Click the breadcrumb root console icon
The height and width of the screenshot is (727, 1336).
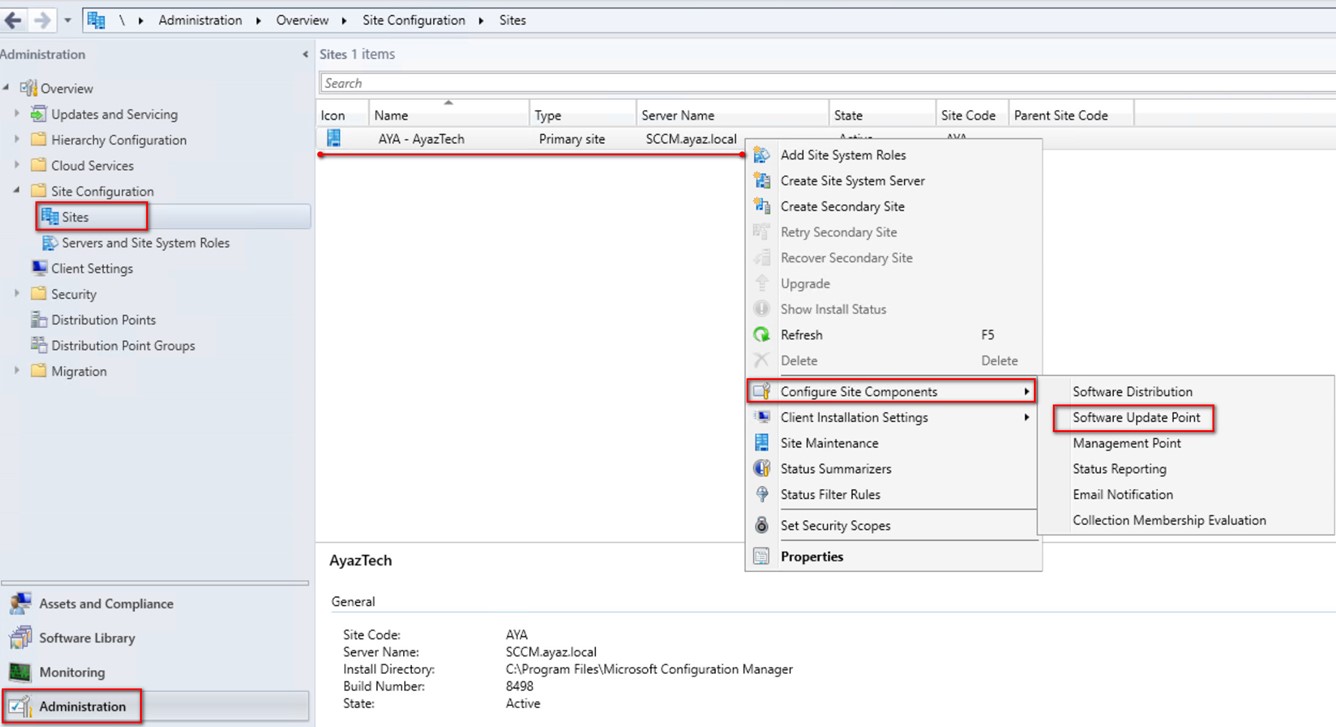96,20
